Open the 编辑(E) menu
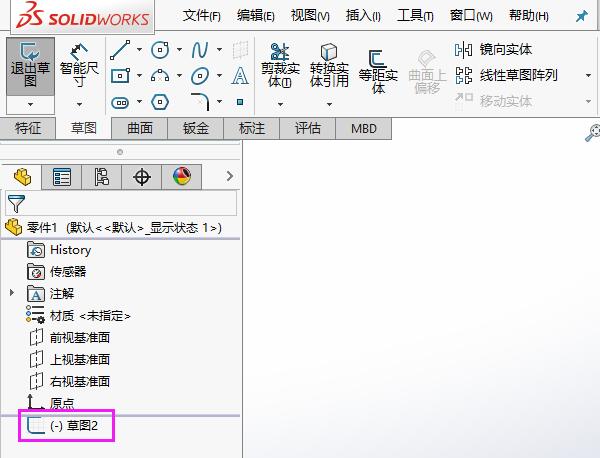 255,16
